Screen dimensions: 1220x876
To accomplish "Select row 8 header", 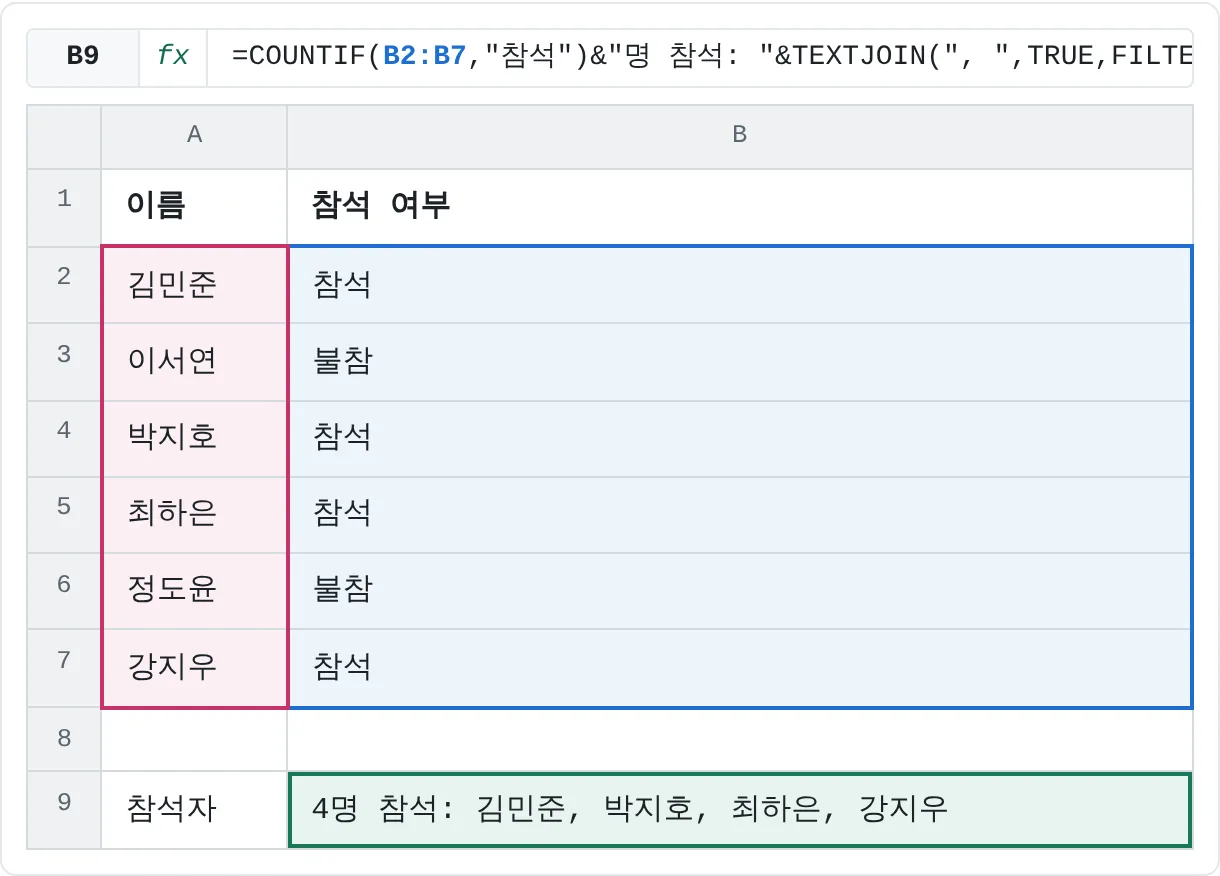I will tap(64, 739).
